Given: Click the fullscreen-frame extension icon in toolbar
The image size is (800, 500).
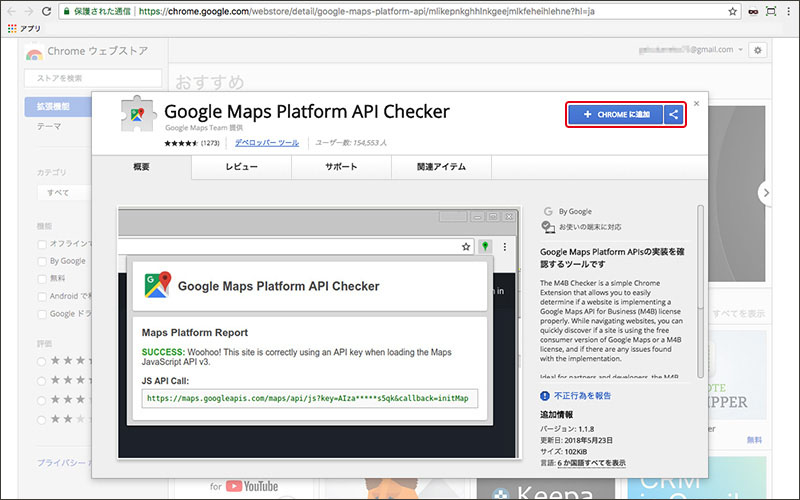Looking at the screenshot, I should click(771, 11).
